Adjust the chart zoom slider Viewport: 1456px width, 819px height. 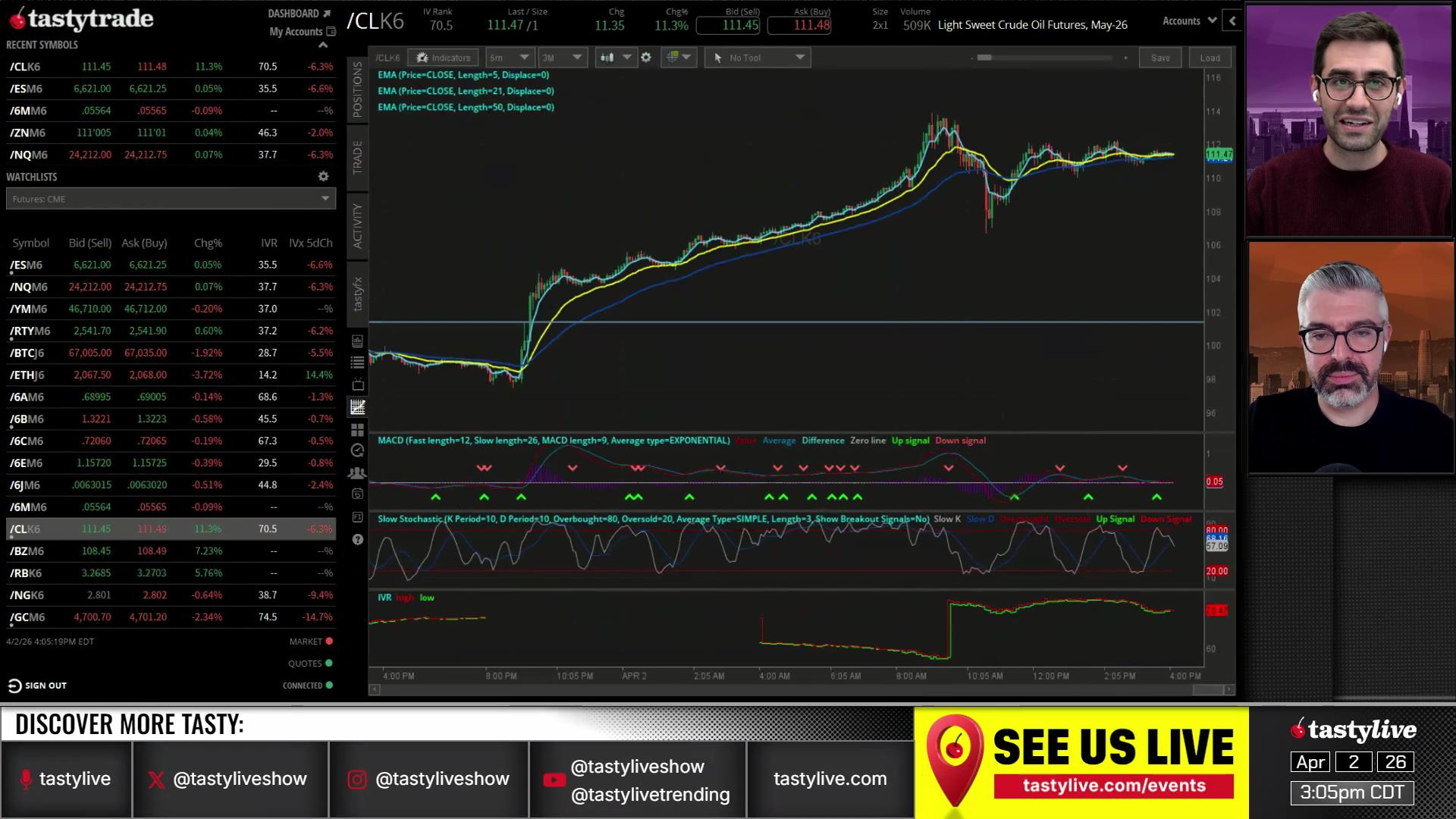[984, 58]
